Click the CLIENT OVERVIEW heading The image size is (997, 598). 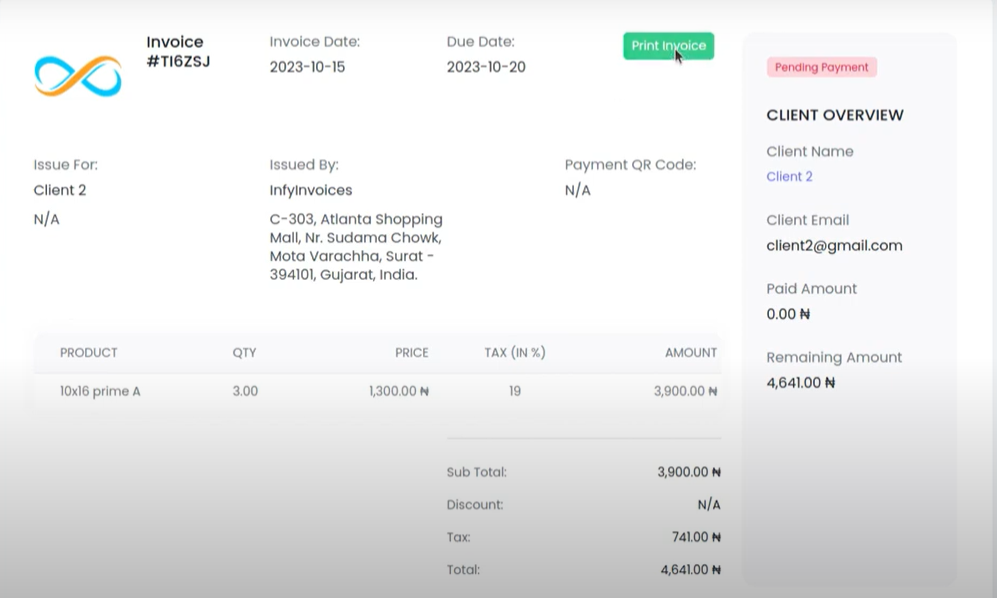(834, 115)
